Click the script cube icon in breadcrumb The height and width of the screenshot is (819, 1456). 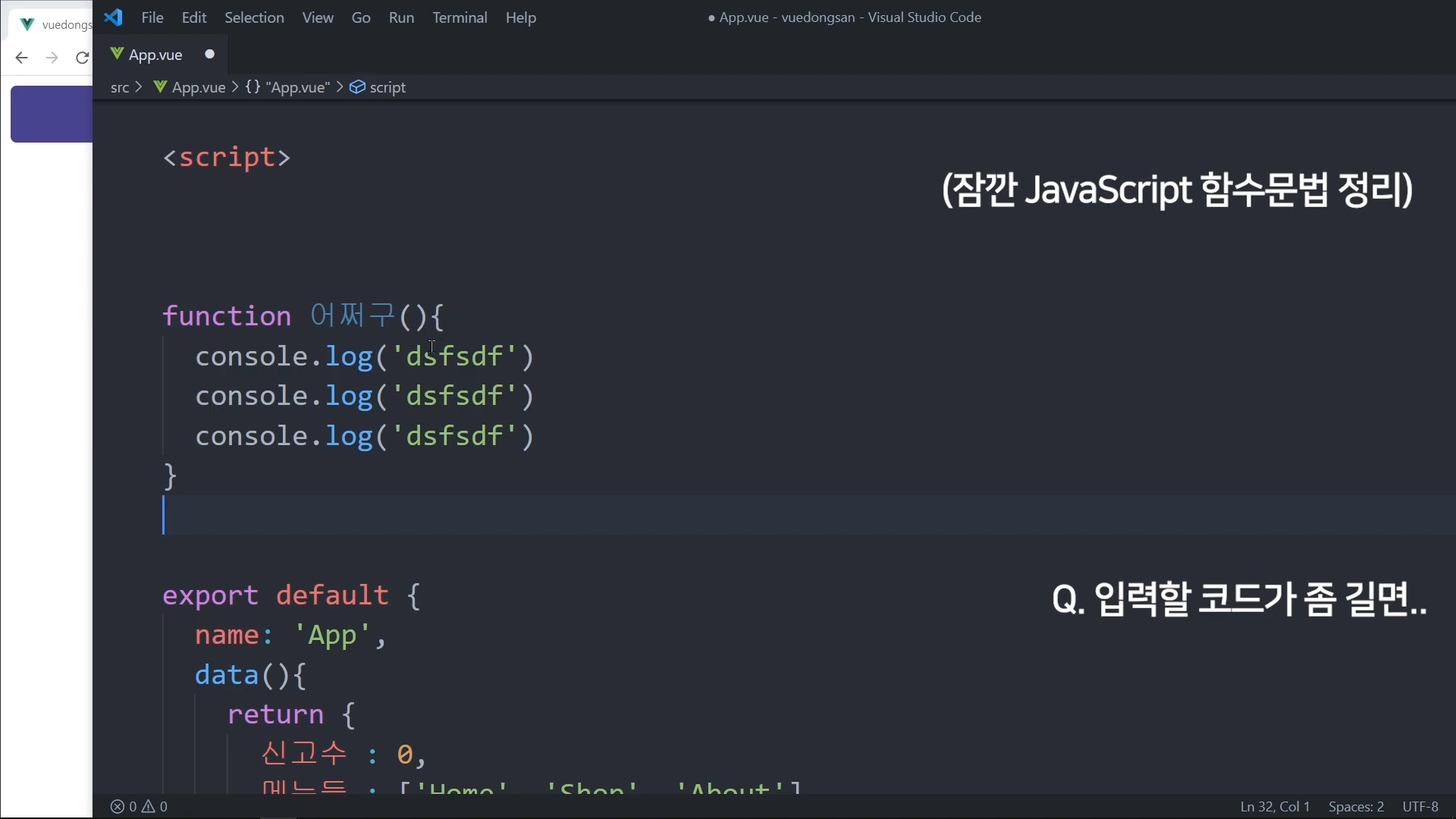click(357, 87)
